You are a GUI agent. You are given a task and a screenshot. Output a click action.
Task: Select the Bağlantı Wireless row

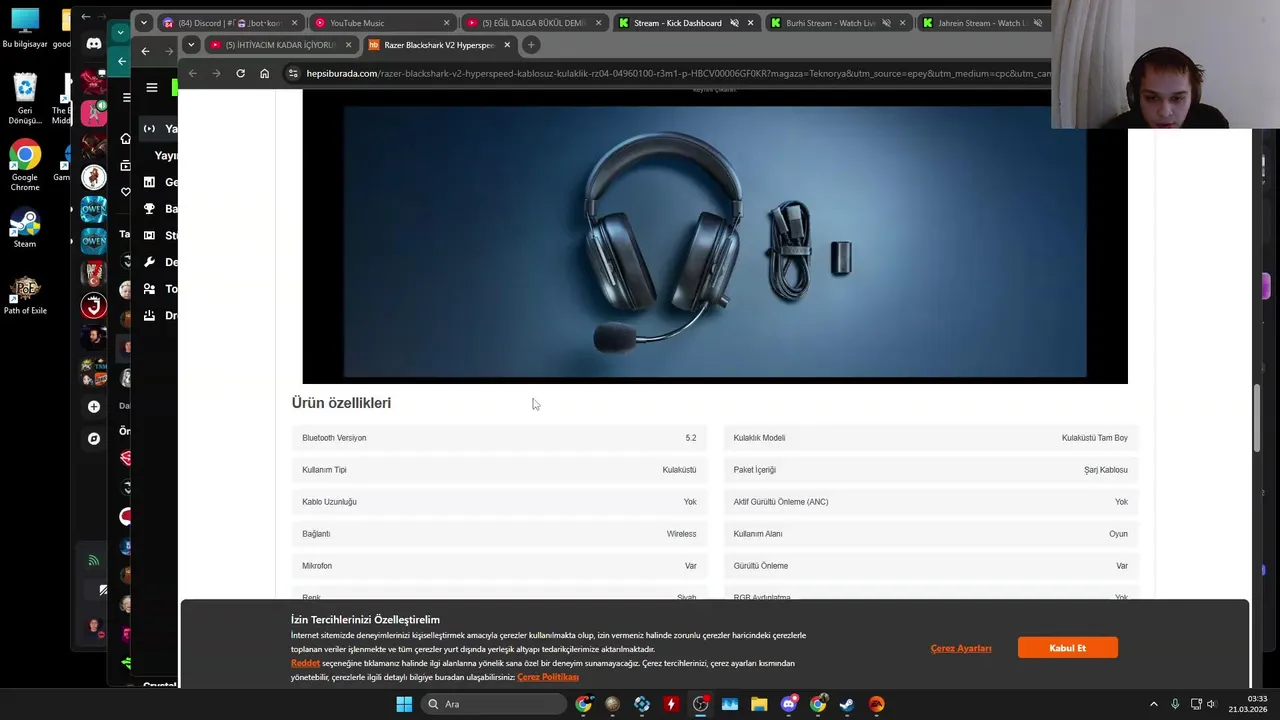click(x=499, y=534)
